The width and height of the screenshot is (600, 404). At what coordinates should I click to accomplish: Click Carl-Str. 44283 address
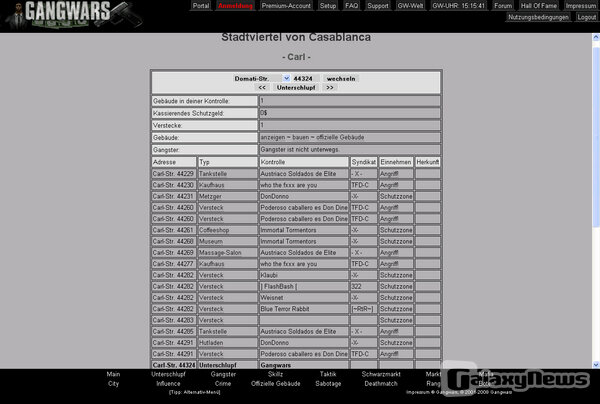click(173, 320)
